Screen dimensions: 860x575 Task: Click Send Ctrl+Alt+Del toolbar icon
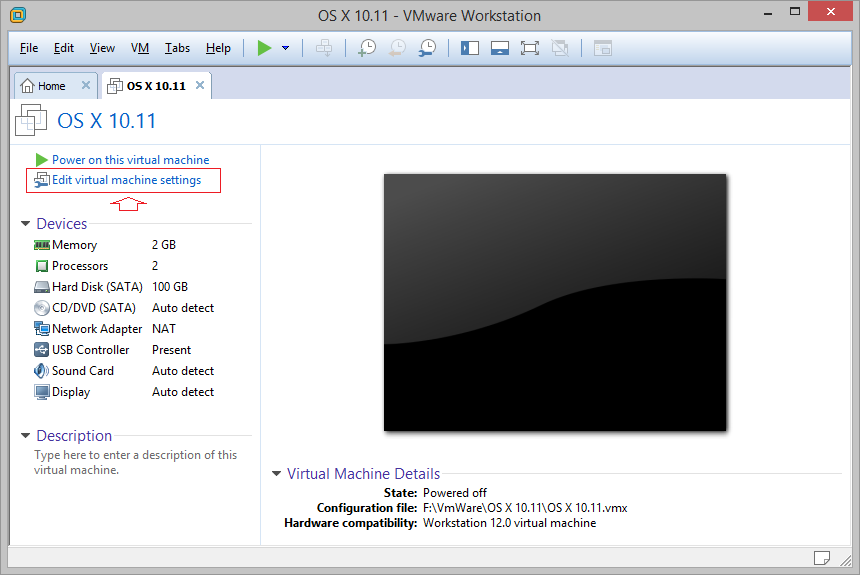coord(324,48)
